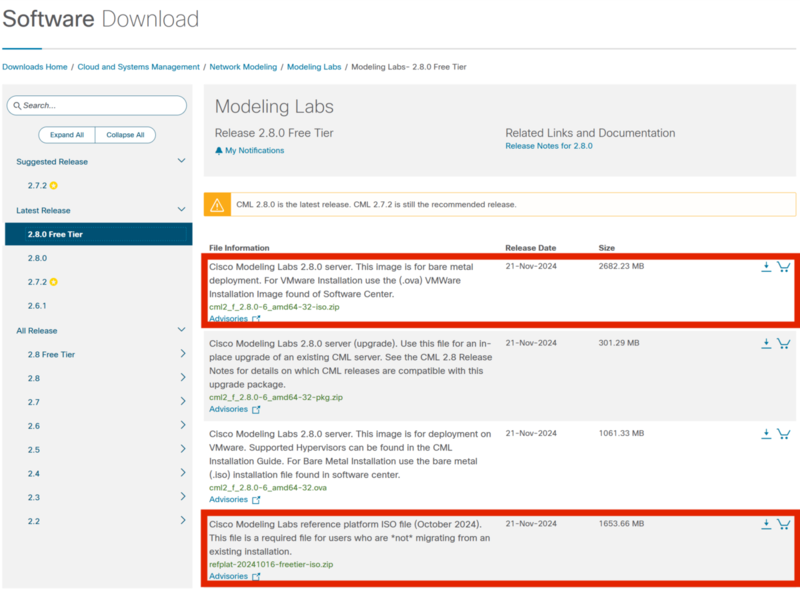This screenshot has width=800, height=614.
Task: Open 2.7.2 under Latest Release
Action: [x=37, y=282]
